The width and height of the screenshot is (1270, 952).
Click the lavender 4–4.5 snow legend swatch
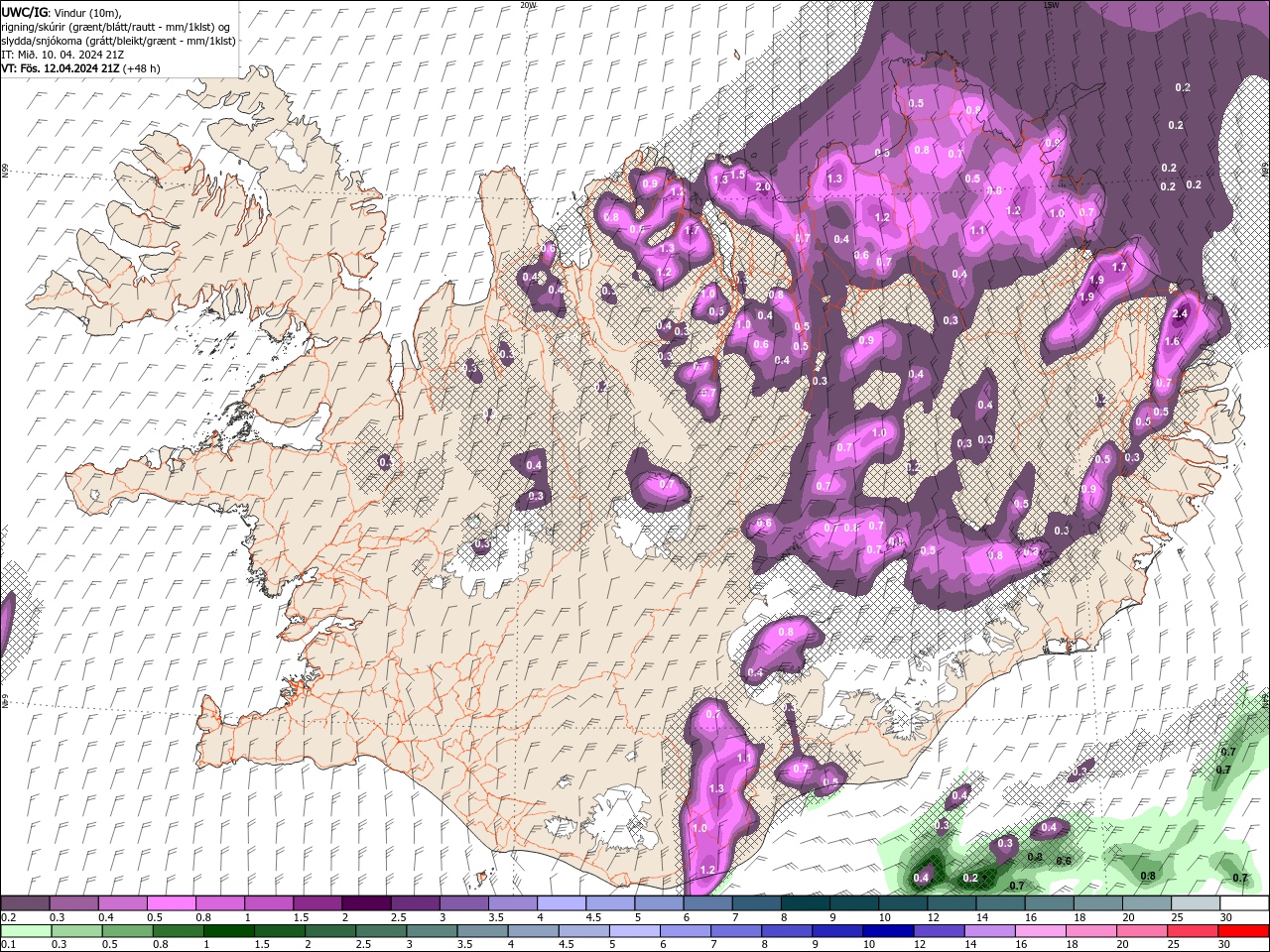coord(561,903)
